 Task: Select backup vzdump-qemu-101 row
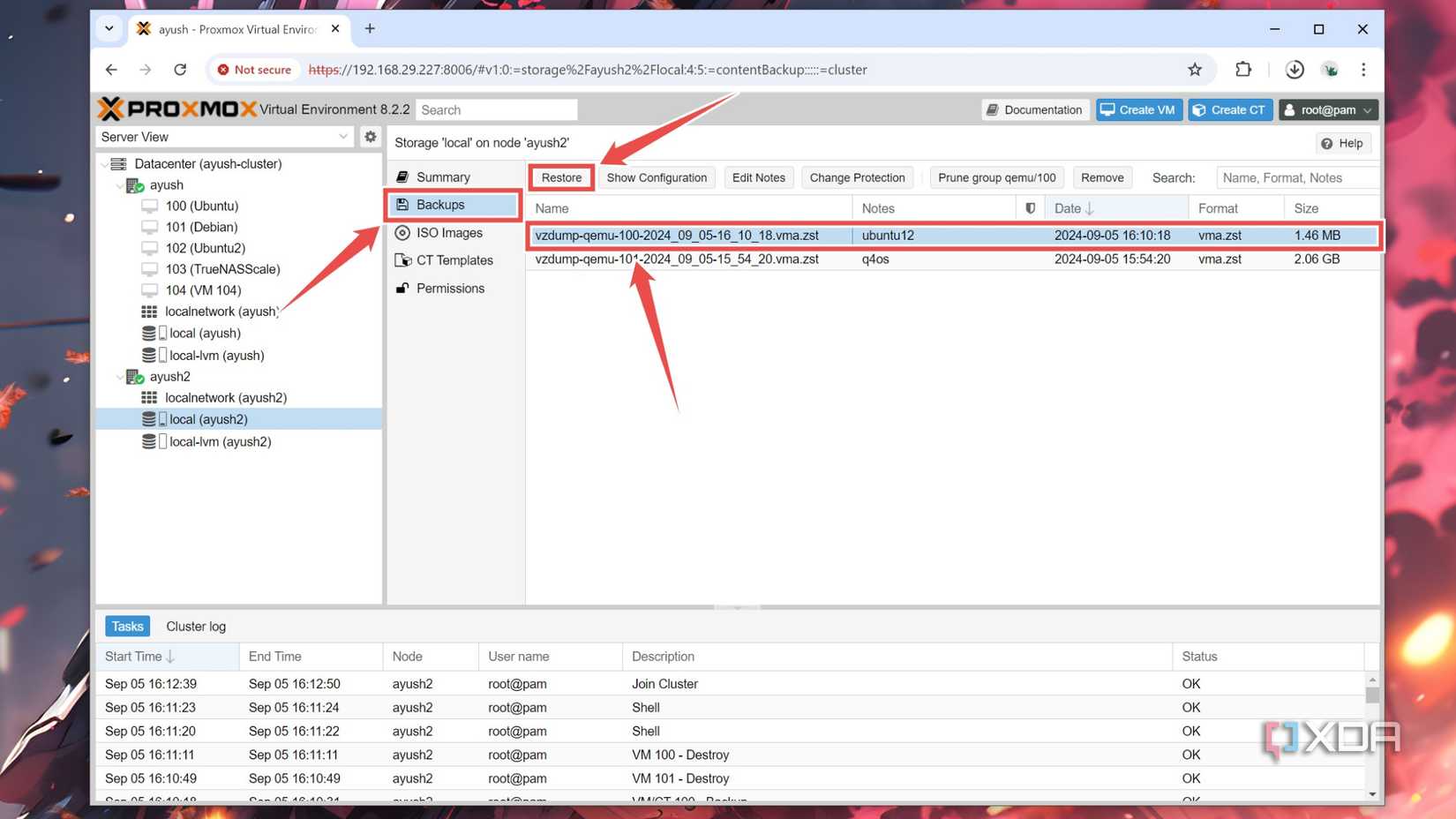tap(953, 259)
